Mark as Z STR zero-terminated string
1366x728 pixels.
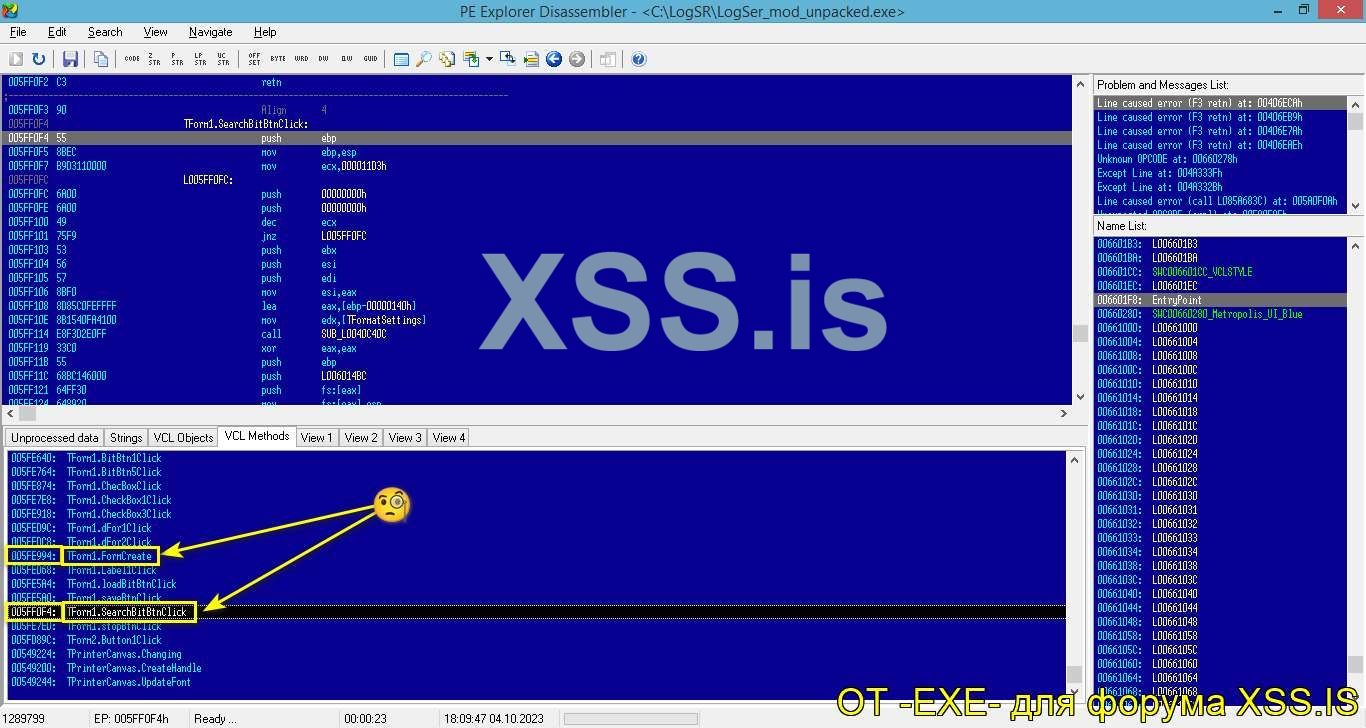pyautogui.click(x=154, y=59)
